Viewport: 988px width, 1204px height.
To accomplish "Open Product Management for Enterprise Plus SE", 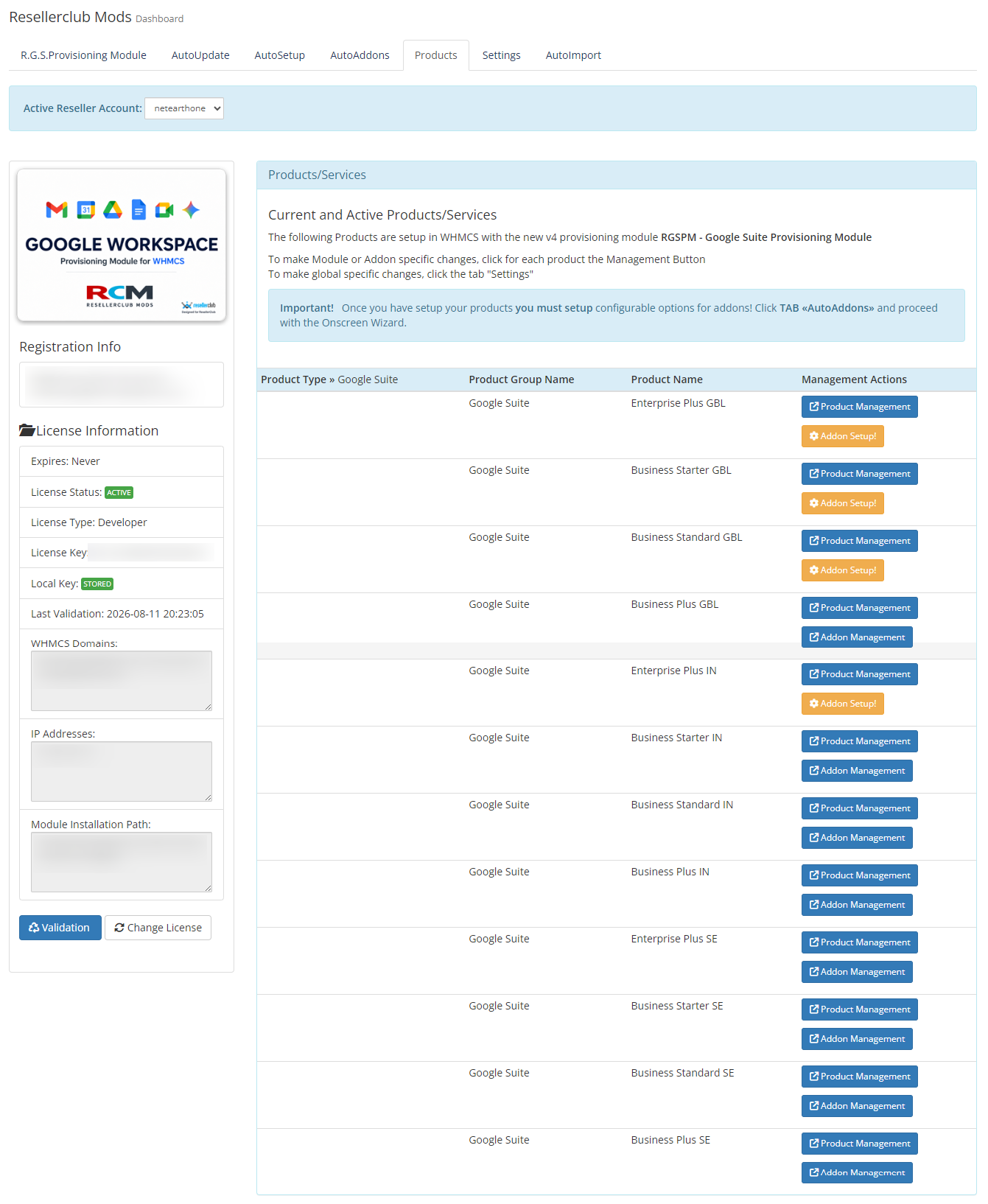I will pos(860,942).
